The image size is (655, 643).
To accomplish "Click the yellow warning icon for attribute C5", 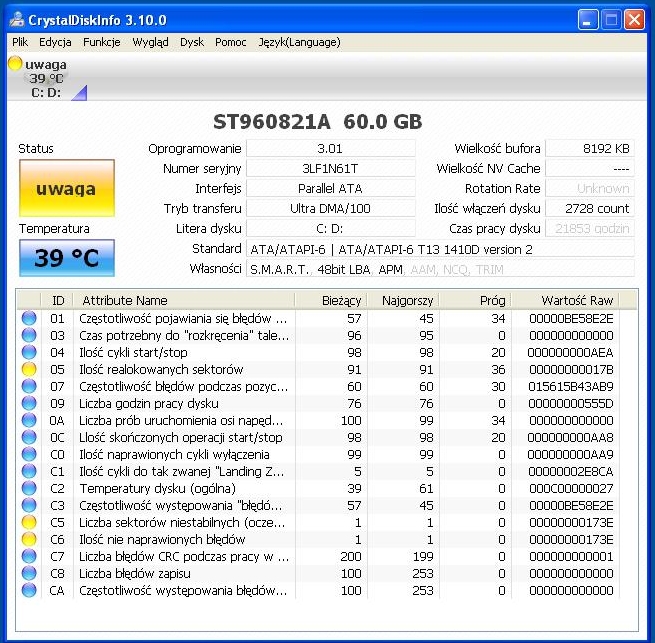I will [29, 522].
